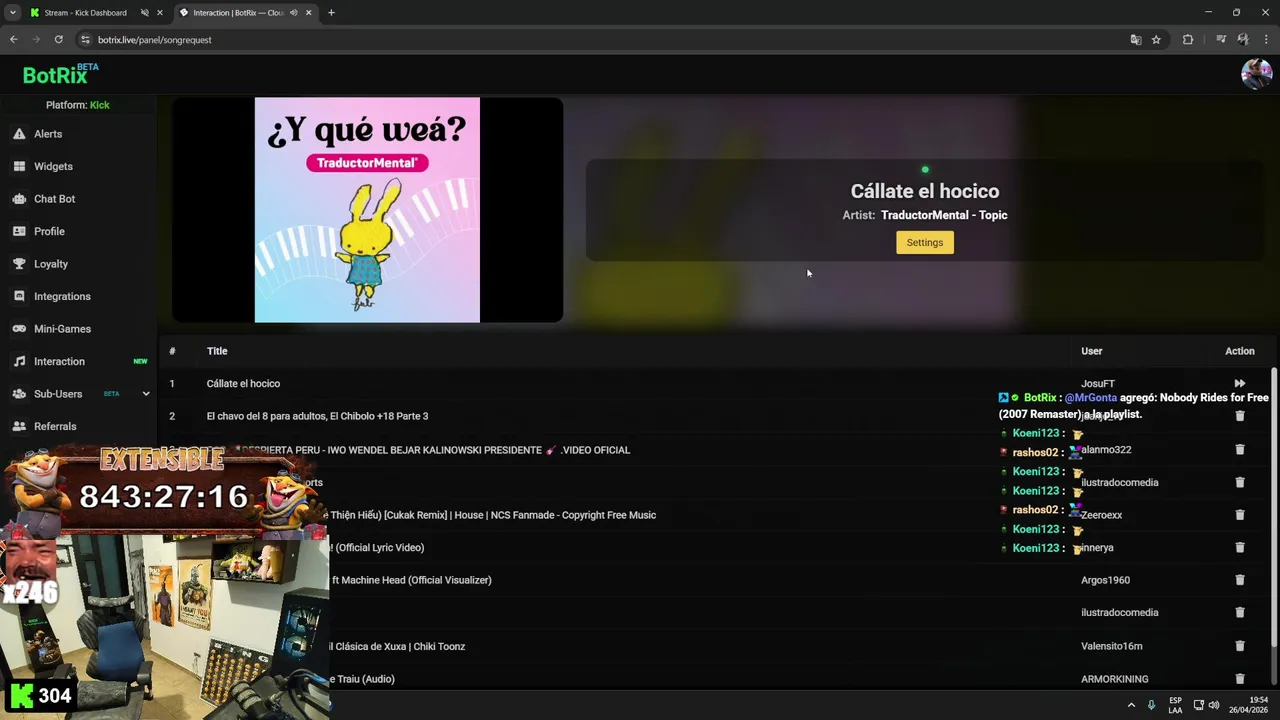The image size is (1280, 720).
Task: Open the Referrals section
Action: 55,426
